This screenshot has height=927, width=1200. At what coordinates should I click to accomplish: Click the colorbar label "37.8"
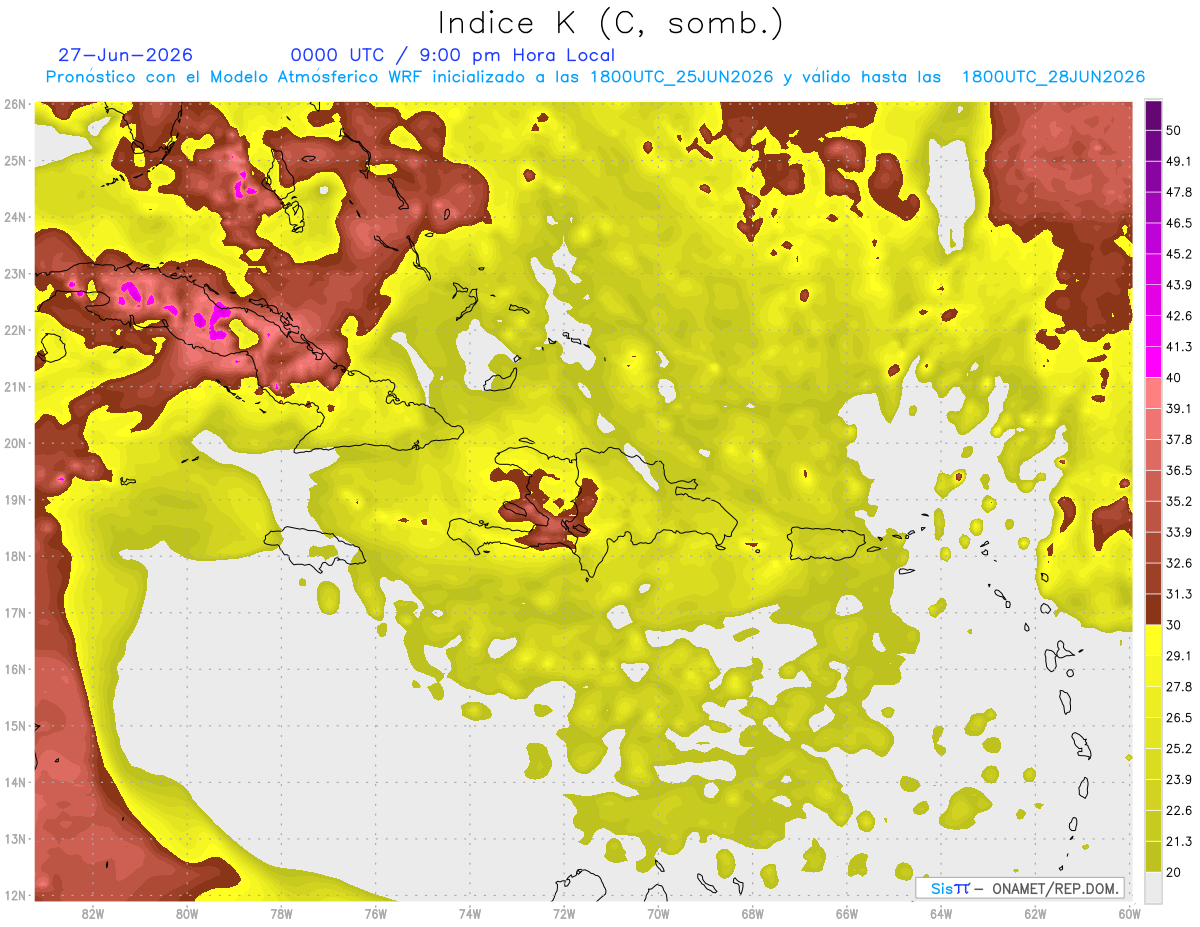coord(1179,439)
